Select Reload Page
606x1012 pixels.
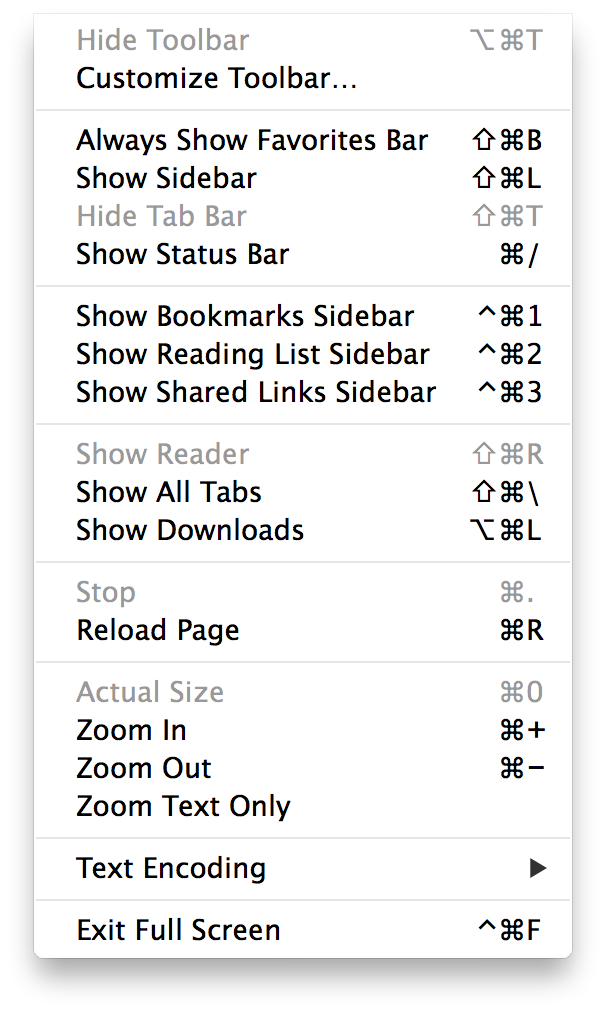(x=158, y=630)
